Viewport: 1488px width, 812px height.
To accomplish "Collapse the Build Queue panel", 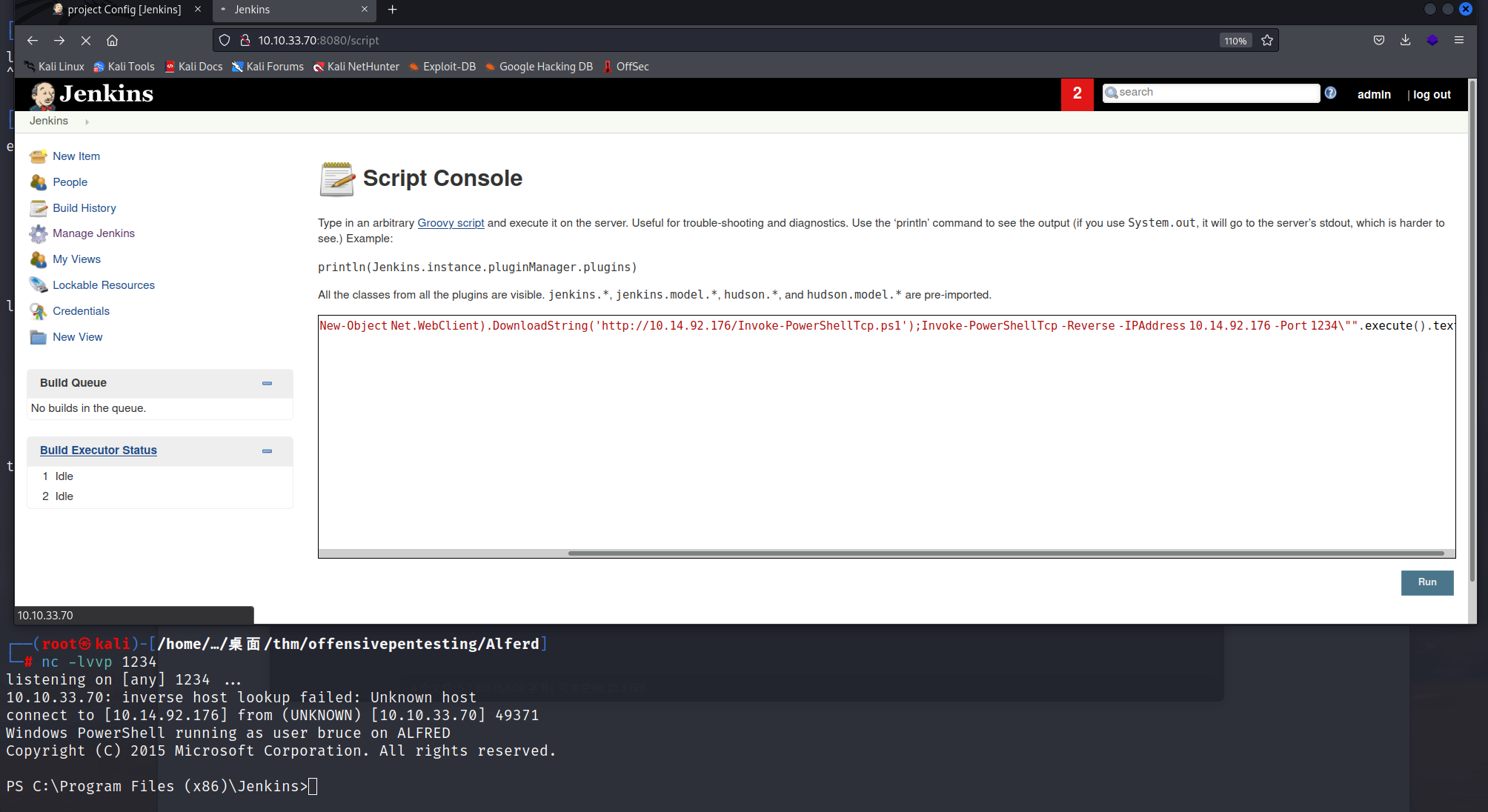I will pyautogui.click(x=267, y=383).
